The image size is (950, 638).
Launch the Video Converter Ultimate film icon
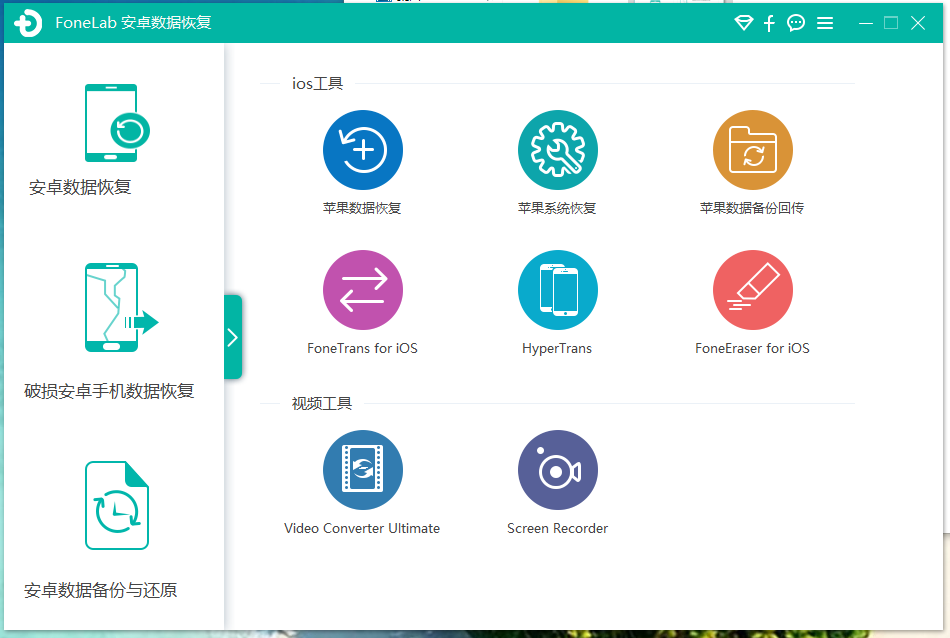click(362, 470)
